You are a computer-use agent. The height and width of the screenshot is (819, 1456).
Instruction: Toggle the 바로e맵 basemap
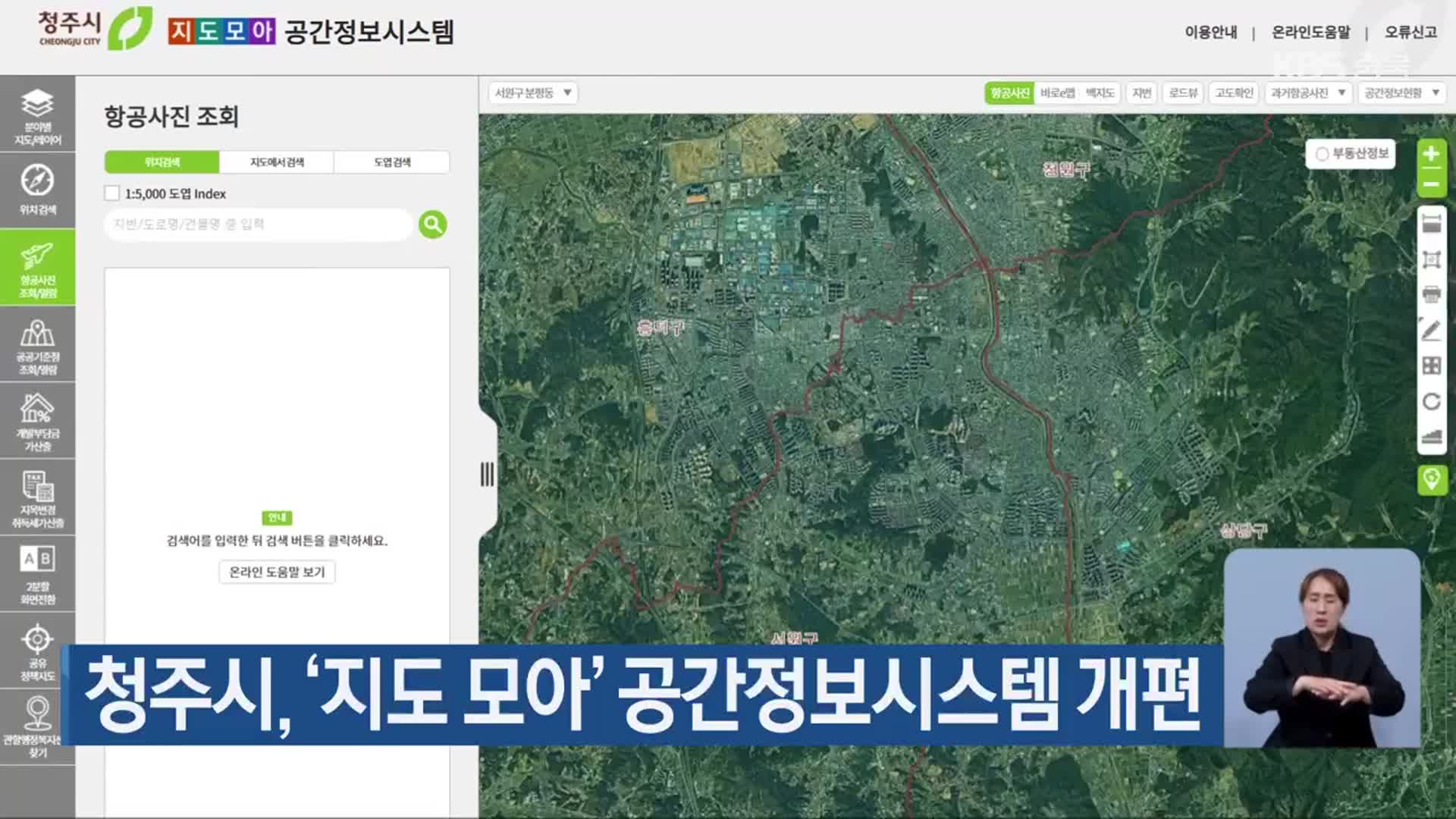[1057, 93]
